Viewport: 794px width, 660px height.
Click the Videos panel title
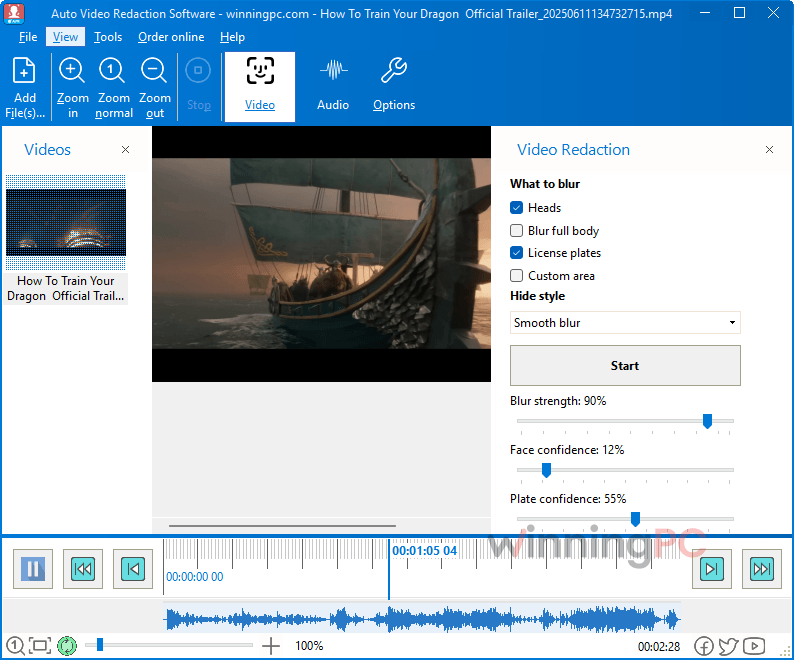(x=48, y=149)
